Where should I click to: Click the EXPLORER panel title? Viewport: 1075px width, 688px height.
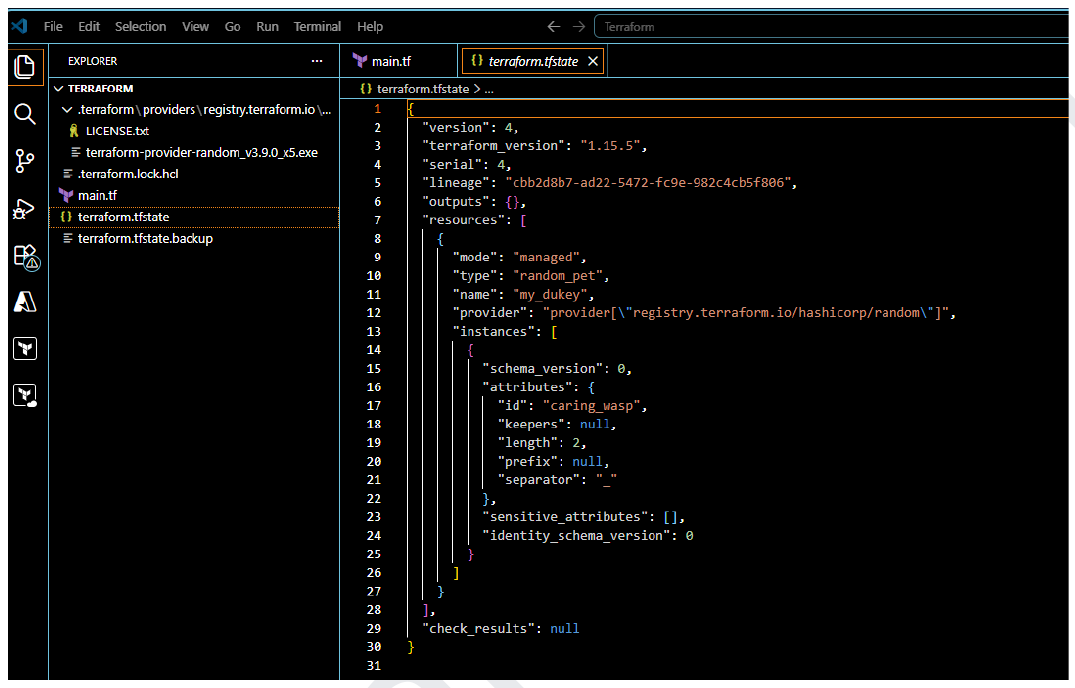[93, 61]
